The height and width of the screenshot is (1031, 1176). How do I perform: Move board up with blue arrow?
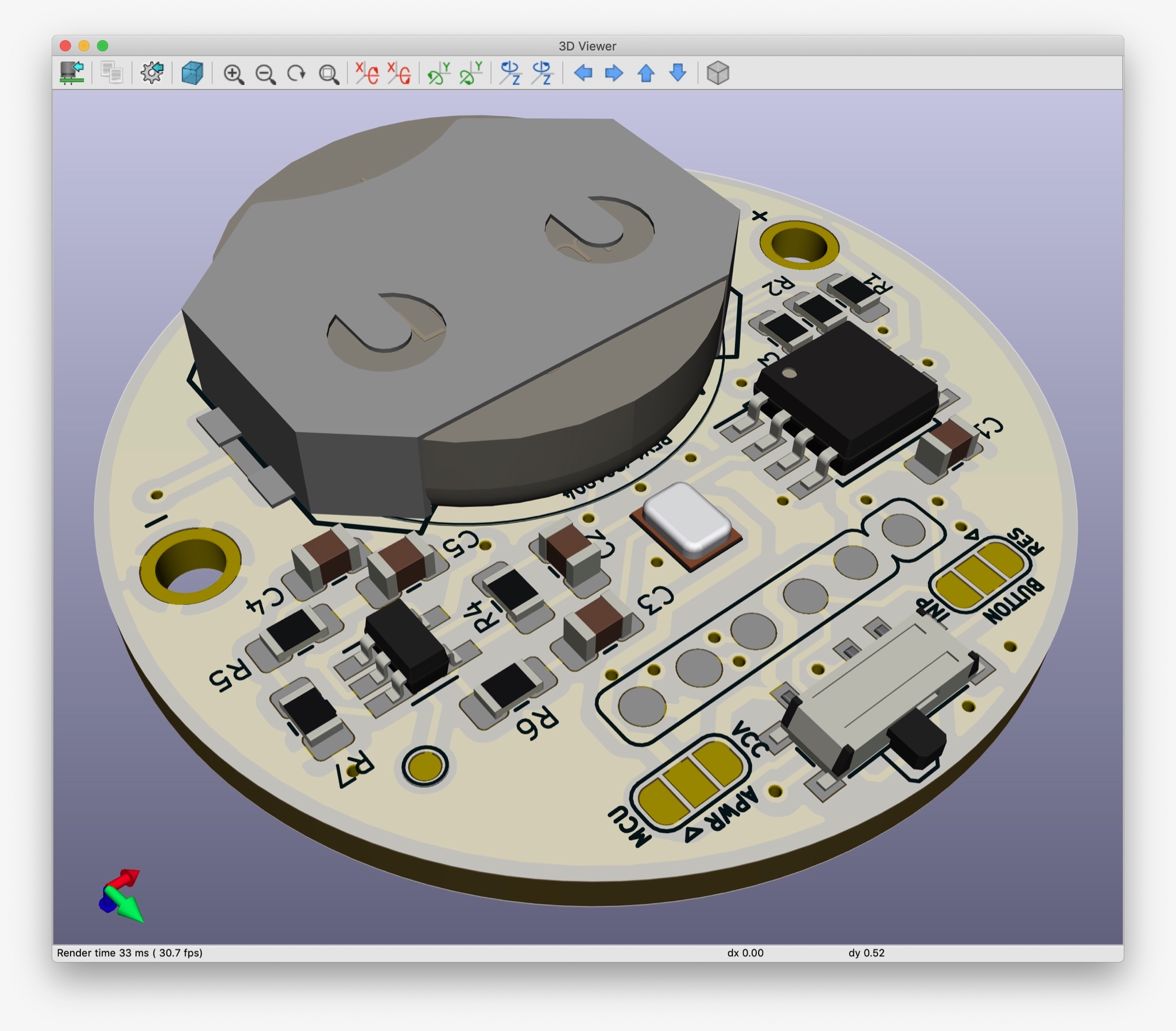646,73
